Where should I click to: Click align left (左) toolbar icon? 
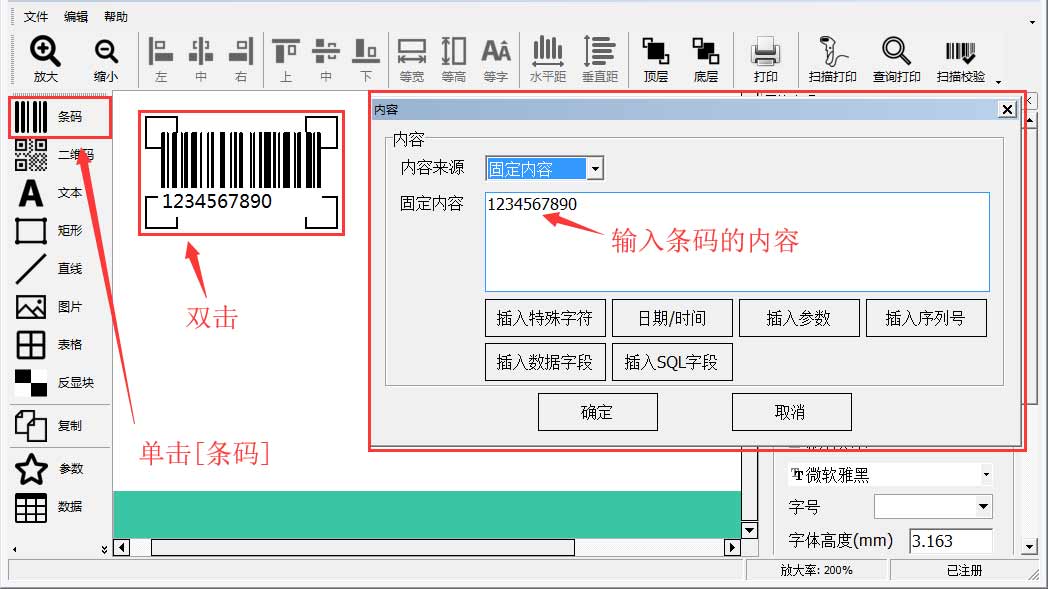pos(161,52)
